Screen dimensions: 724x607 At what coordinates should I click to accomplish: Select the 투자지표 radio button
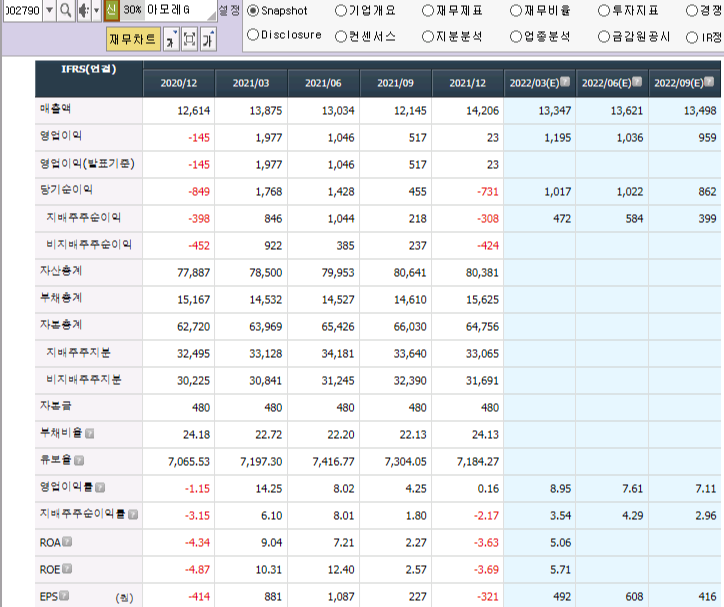(604, 10)
